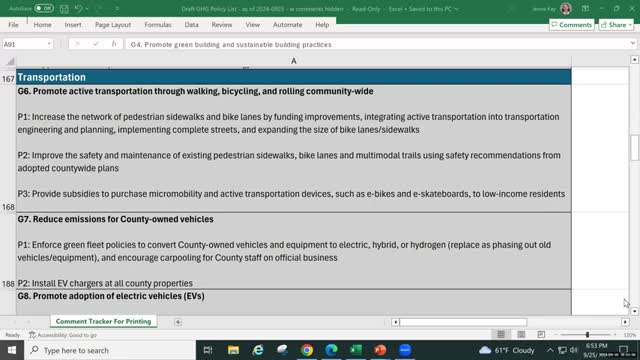
Task: Click the user account profile picture
Action: [x=566, y=9]
